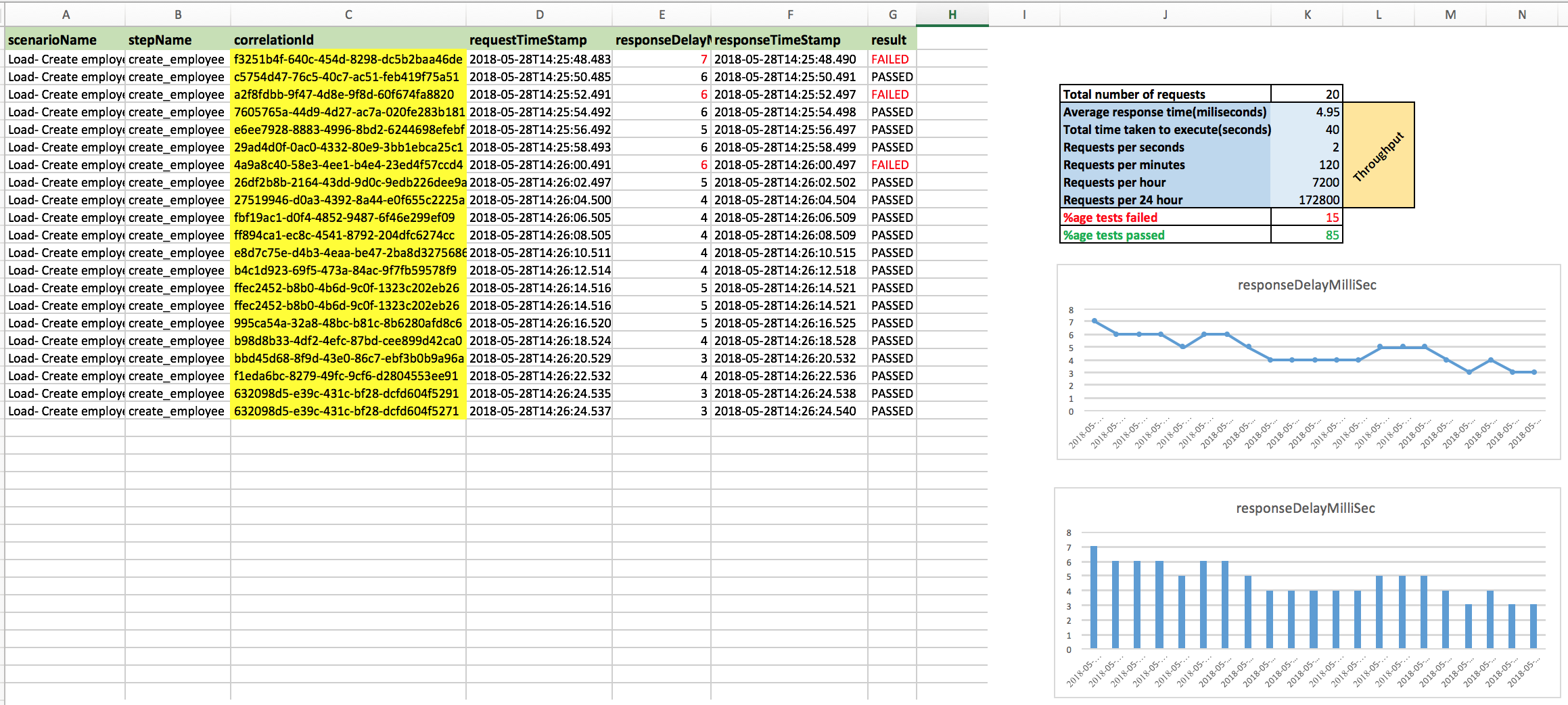The width and height of the screenshot is (1568, 705).
Task: Select the first FAILED result cell
Action: [x=890, y=60]
